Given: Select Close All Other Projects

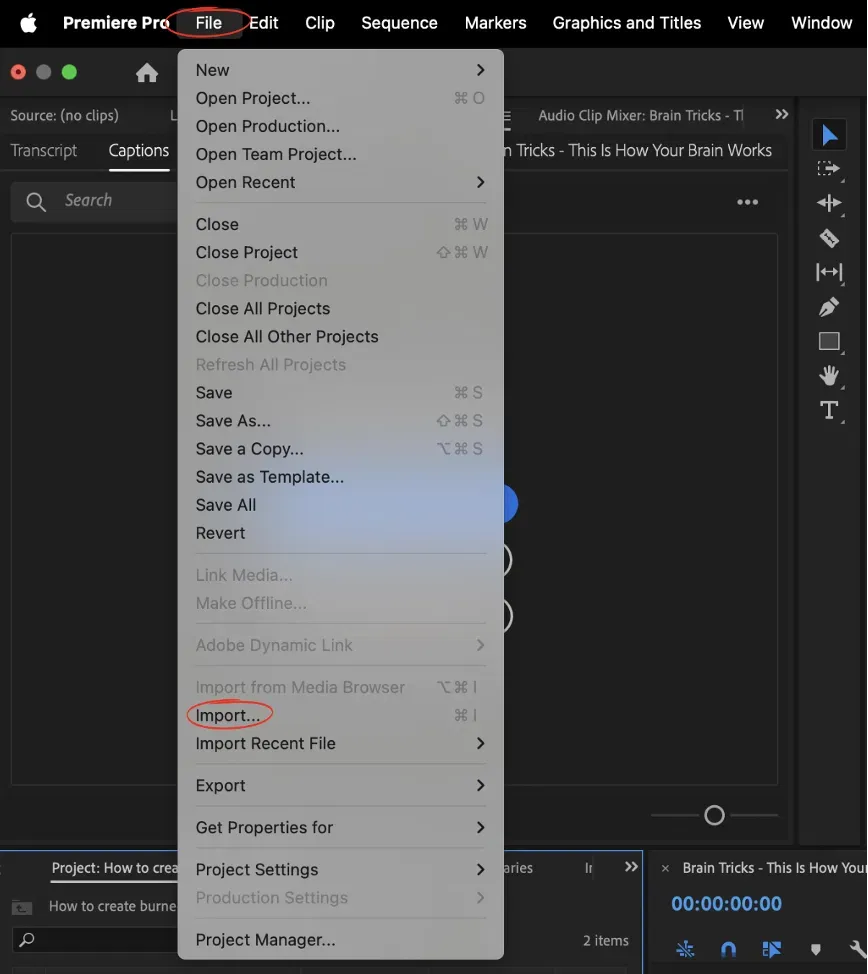Looking at the screenshot, I should (340, 337).
